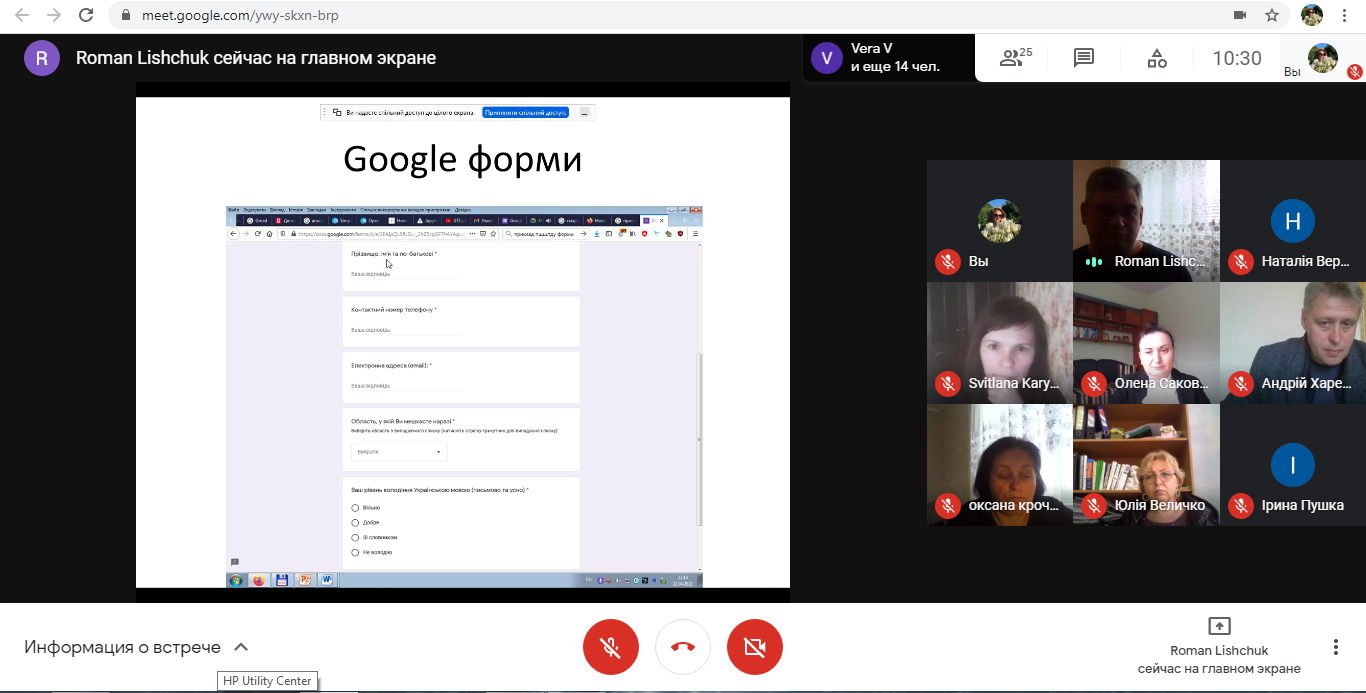This screenshot has width=1366, height=693.
Task: Click the purple V avatar for Vera V
Action: [x=826, y=58]
